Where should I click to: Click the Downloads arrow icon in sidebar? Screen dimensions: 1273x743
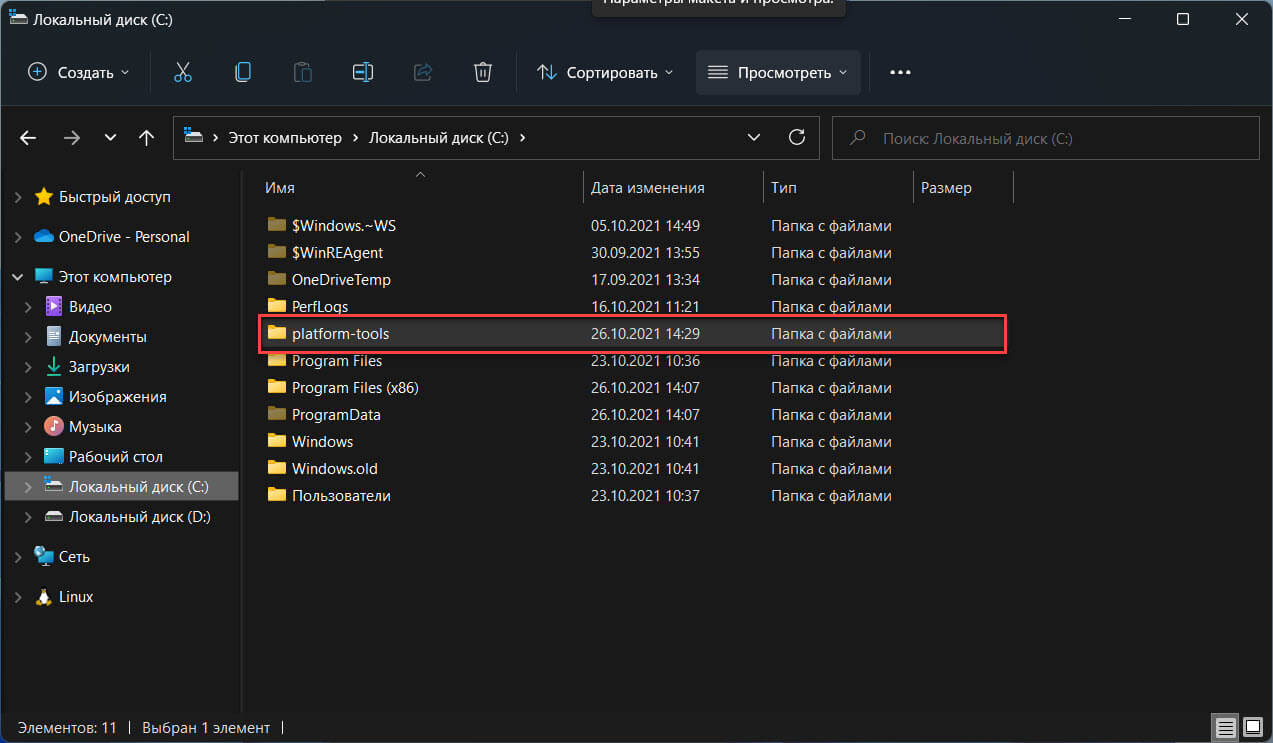54,366
